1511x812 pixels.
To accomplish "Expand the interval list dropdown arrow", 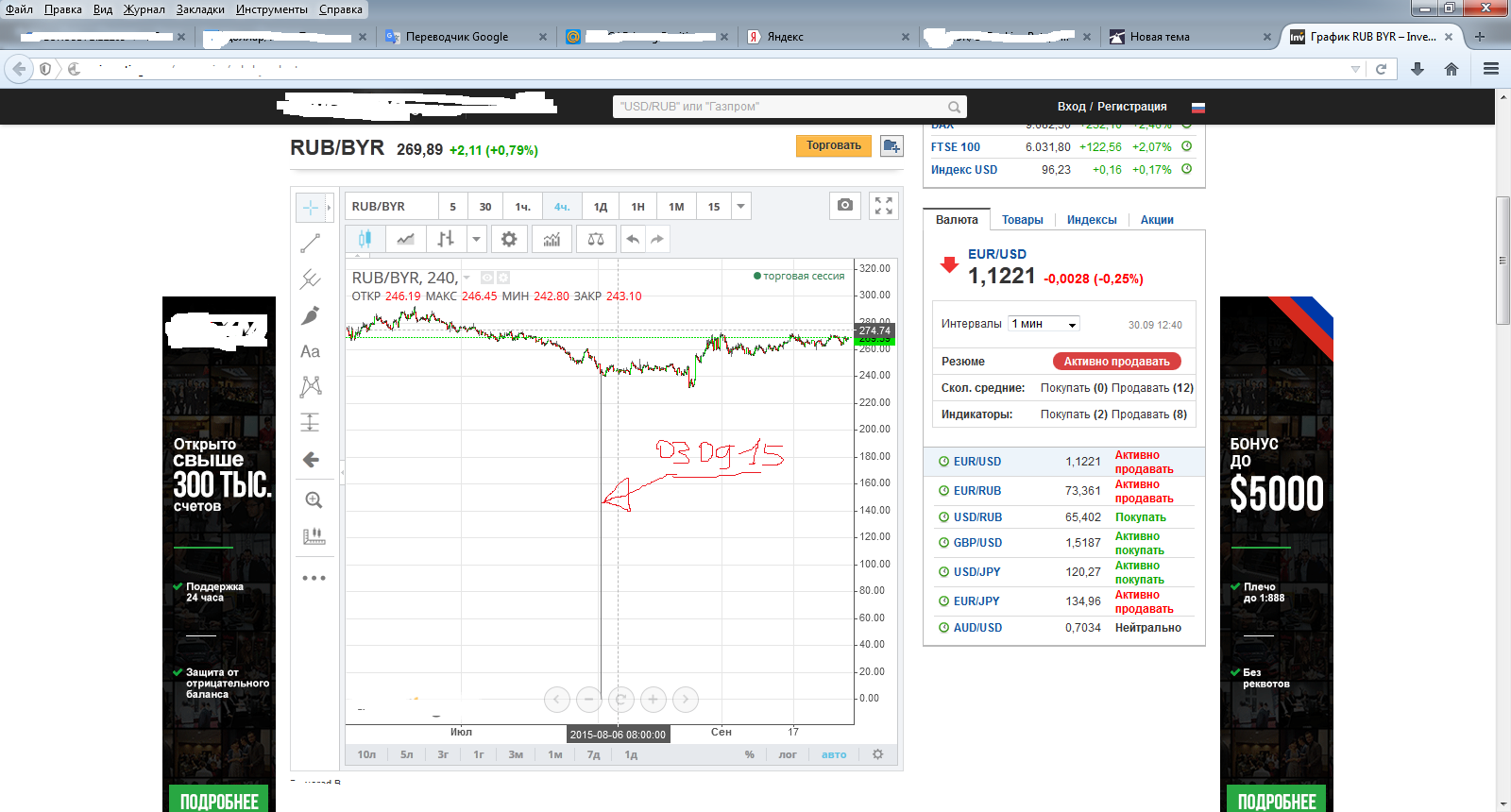I will coord(741,206).
